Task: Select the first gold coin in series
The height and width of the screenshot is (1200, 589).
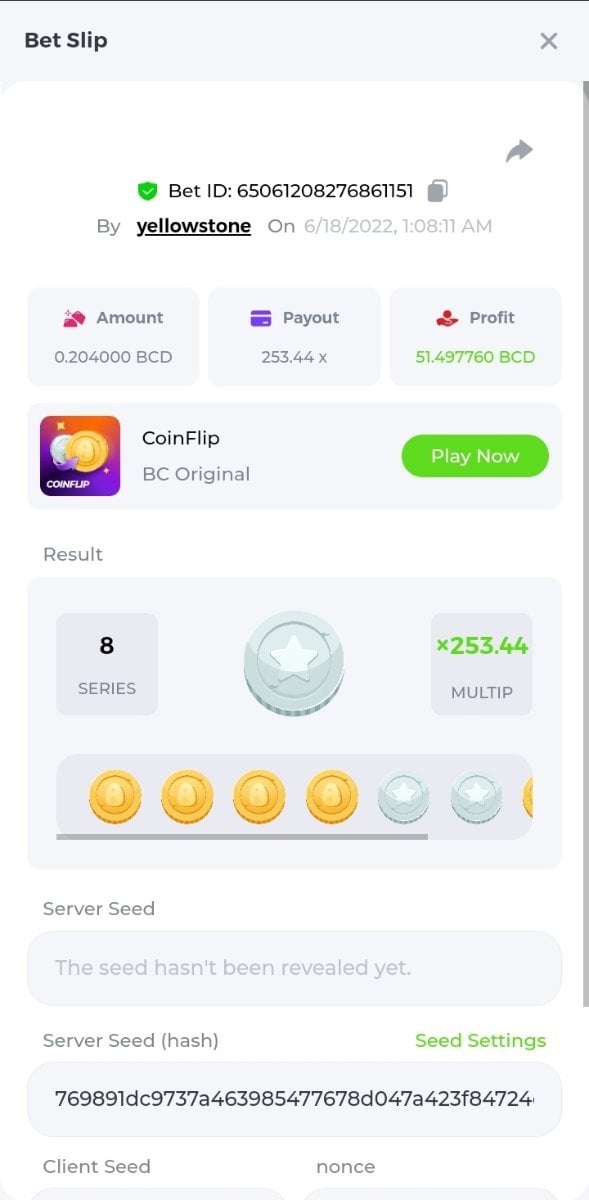Action: [x=115, y=797]
